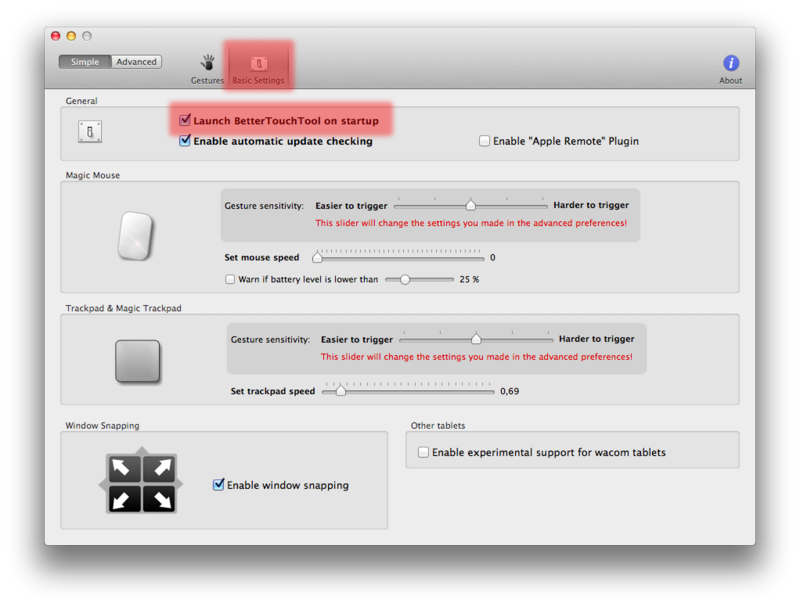Click the yellow minimize window button
Screen dimensions: 800x607
(71, 36)
